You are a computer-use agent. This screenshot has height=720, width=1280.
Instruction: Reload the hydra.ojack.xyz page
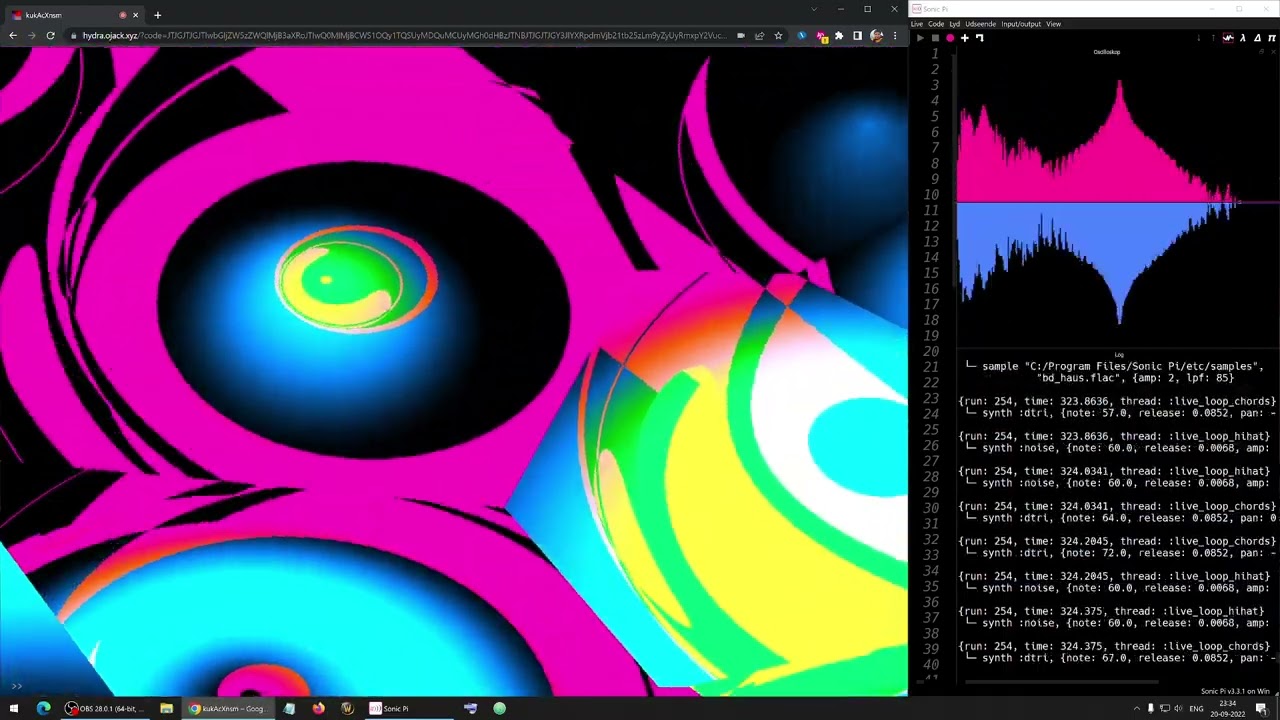tap(50, 36)
